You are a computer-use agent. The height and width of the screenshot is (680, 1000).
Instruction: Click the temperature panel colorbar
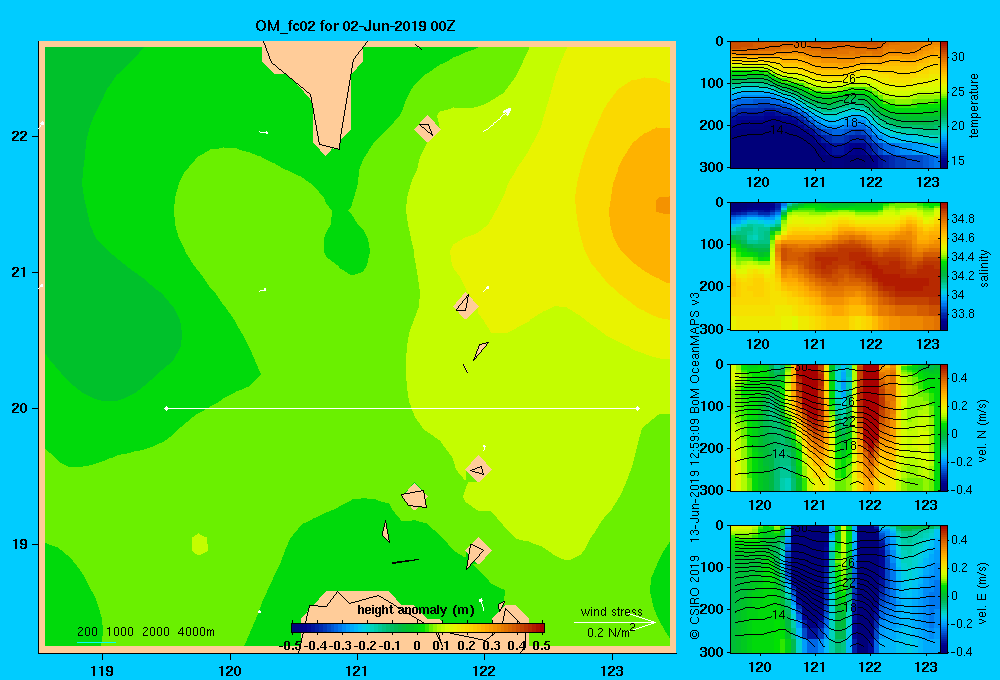click(944, 105)
